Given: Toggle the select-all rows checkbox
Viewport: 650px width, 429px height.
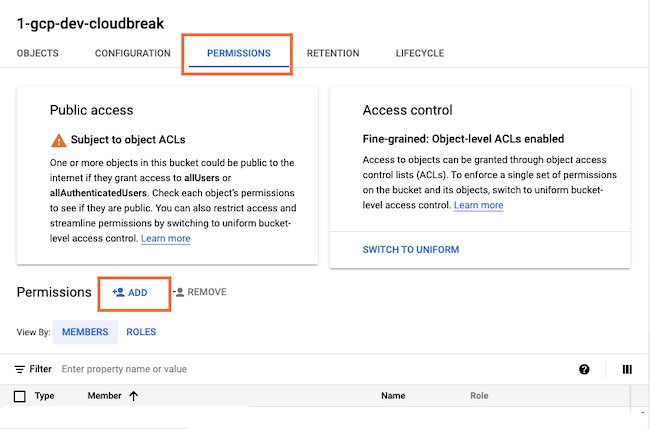Looking at the screenshot, I should tap(20, 396).
